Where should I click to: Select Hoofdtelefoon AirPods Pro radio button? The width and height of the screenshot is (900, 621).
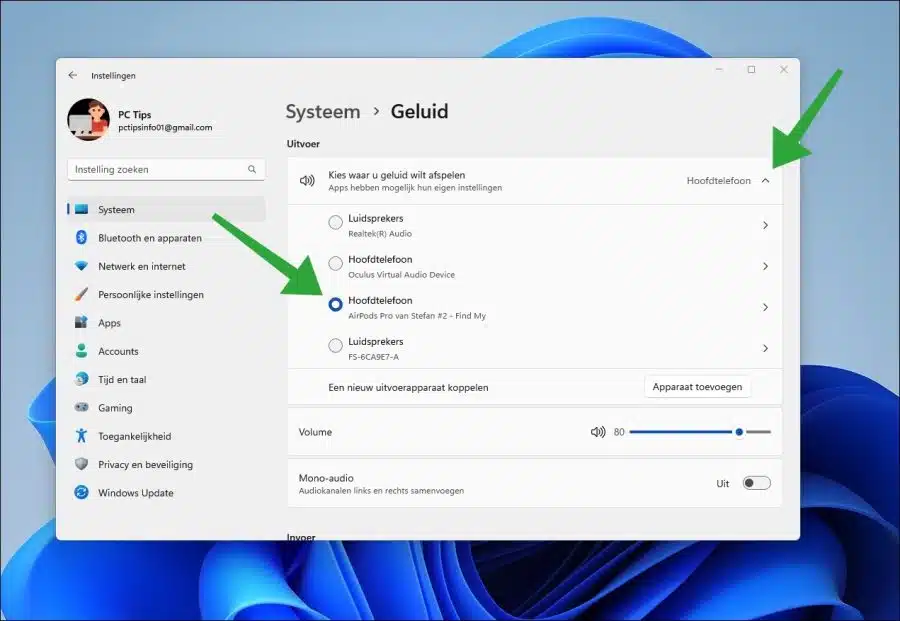[335, 304]
